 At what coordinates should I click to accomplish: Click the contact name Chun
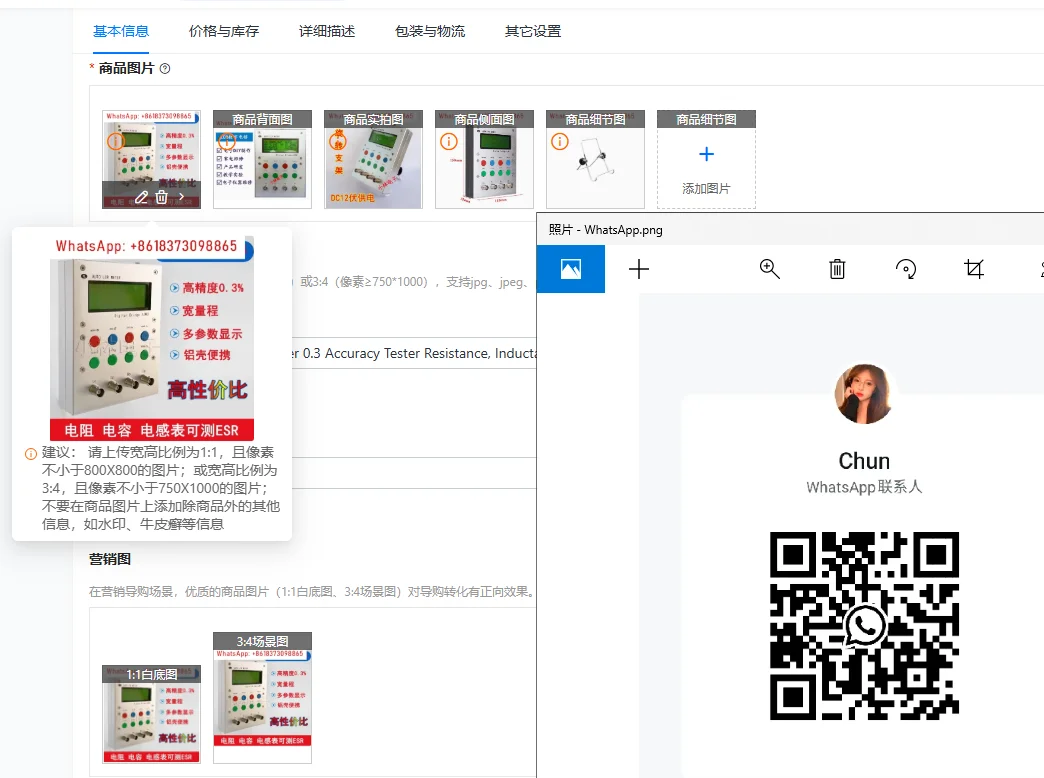(x=864, y=461)
